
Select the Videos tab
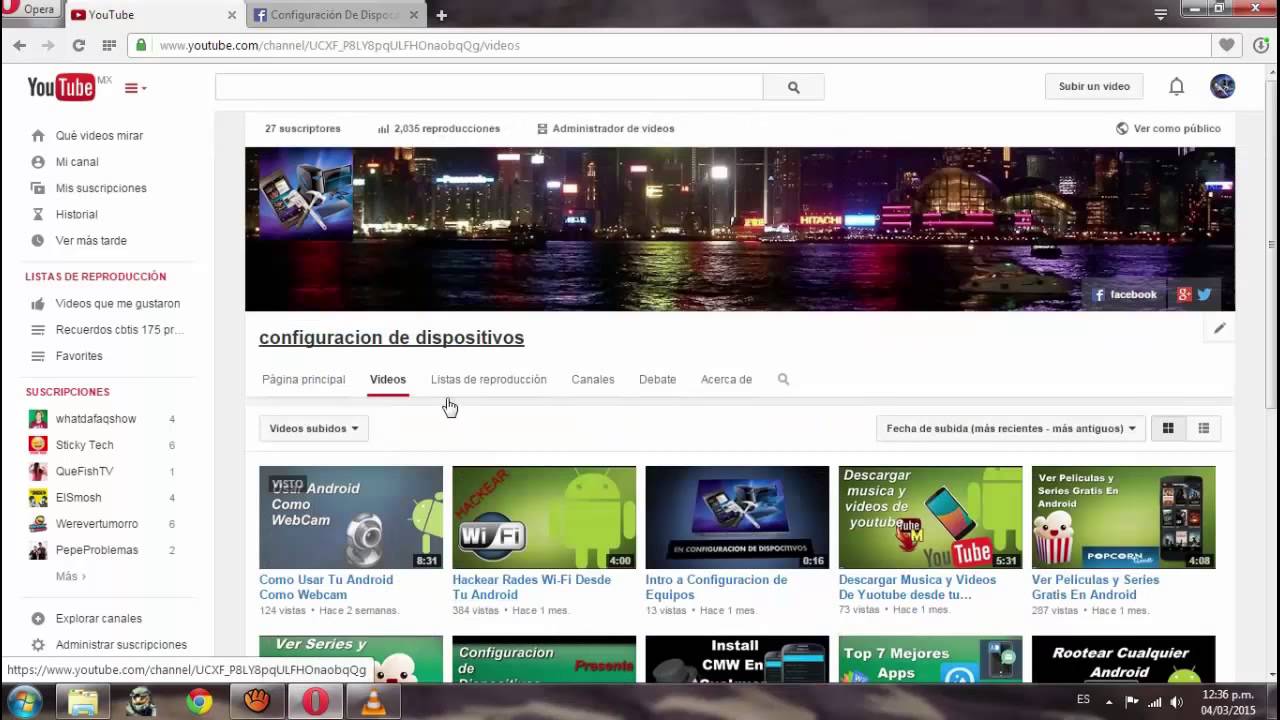pos(388,379)
